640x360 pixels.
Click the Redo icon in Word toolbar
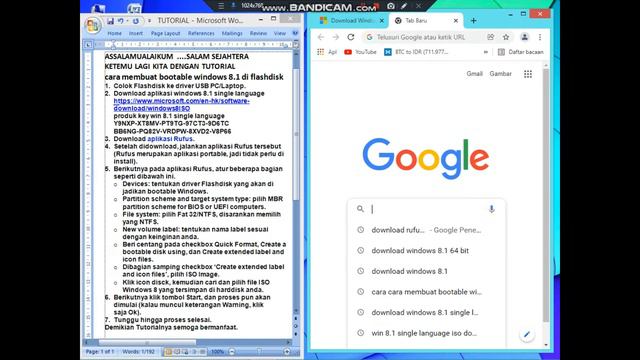pos(136,20)
